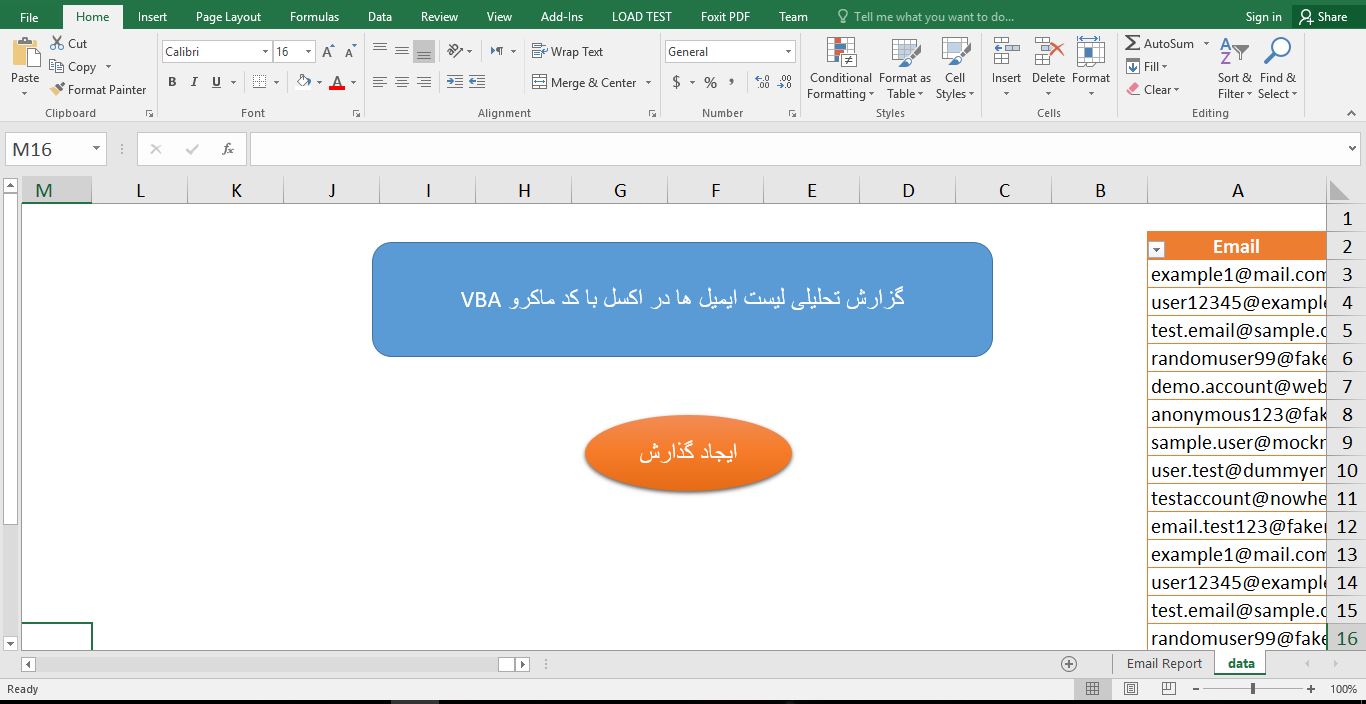Toggle Bold formatting
The image size is (1366, 704).
click(x=172, y=82)
